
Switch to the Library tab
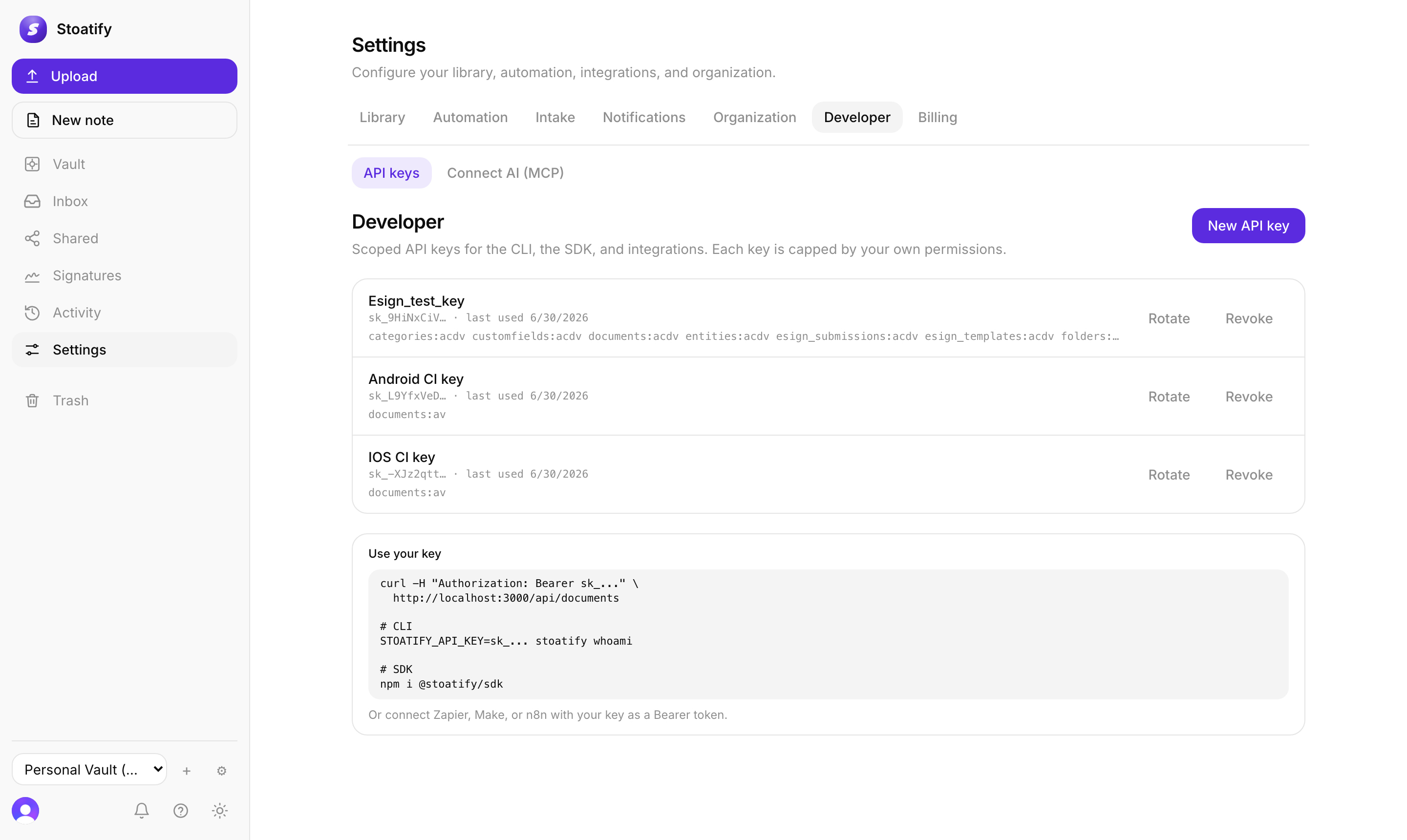(x=382, y=117)
